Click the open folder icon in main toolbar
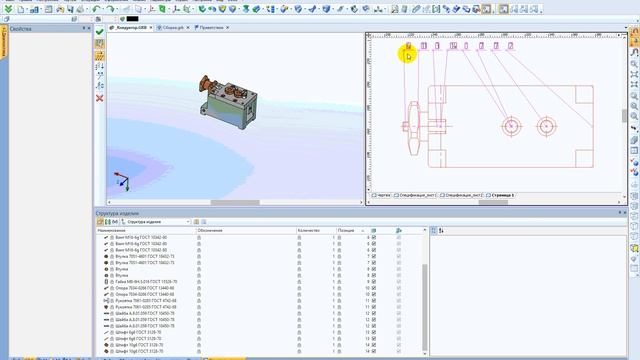The height and width of the screenshot is (360, 640). [60, 9]
